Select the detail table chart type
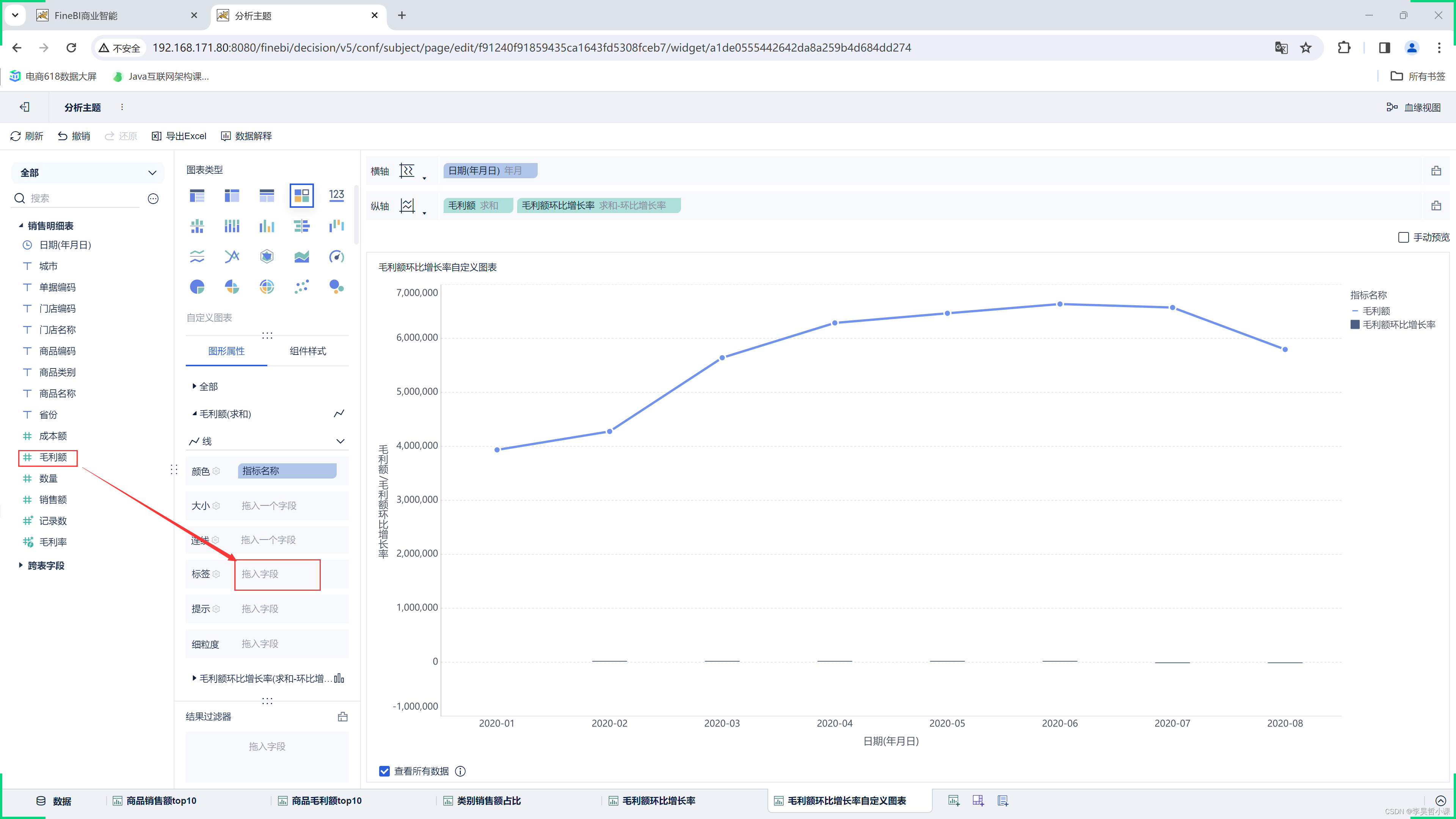The image size is (1456, 819). coord(267,196)
